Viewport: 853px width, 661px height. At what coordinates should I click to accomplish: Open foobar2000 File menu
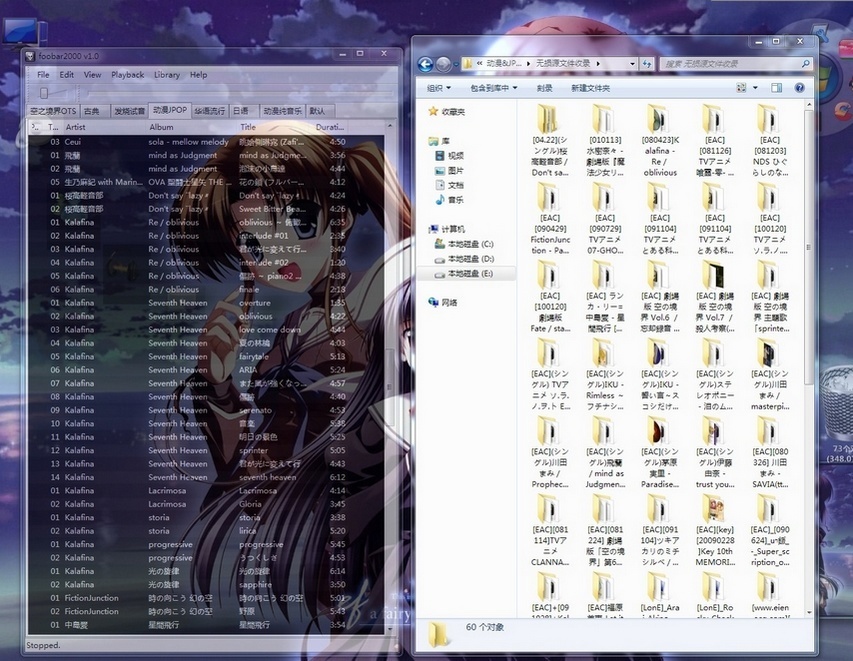click(x=43, y=75)
